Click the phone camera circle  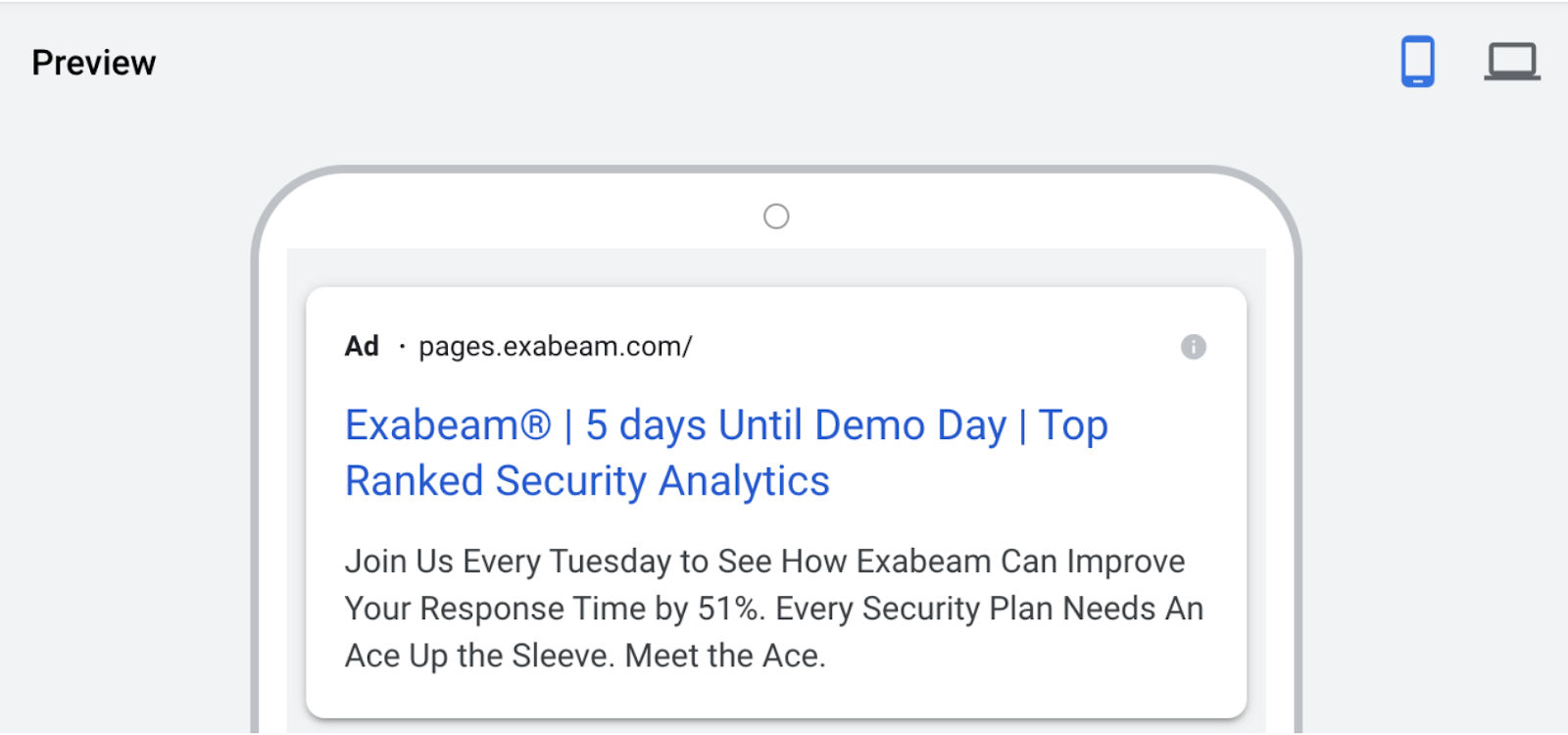(776, 217)
